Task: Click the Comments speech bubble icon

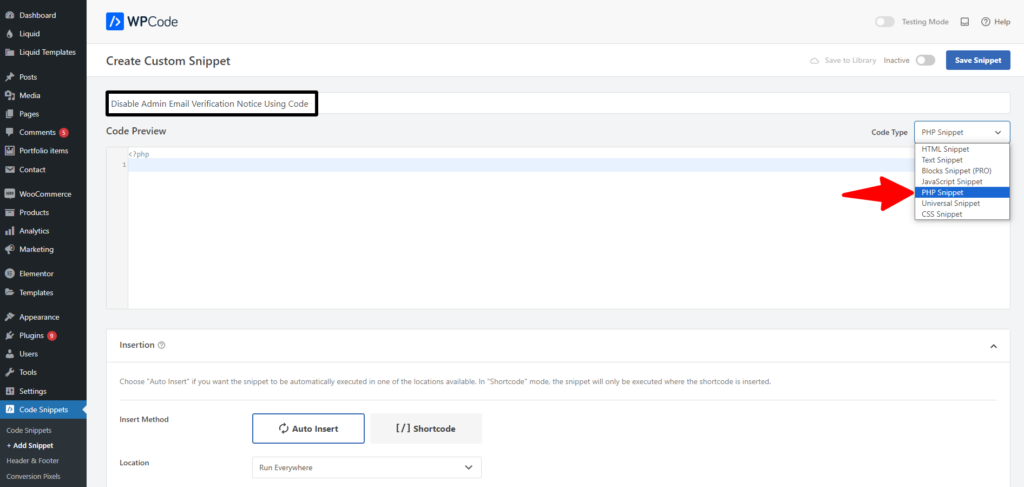Action: click(x=10, y=133)
